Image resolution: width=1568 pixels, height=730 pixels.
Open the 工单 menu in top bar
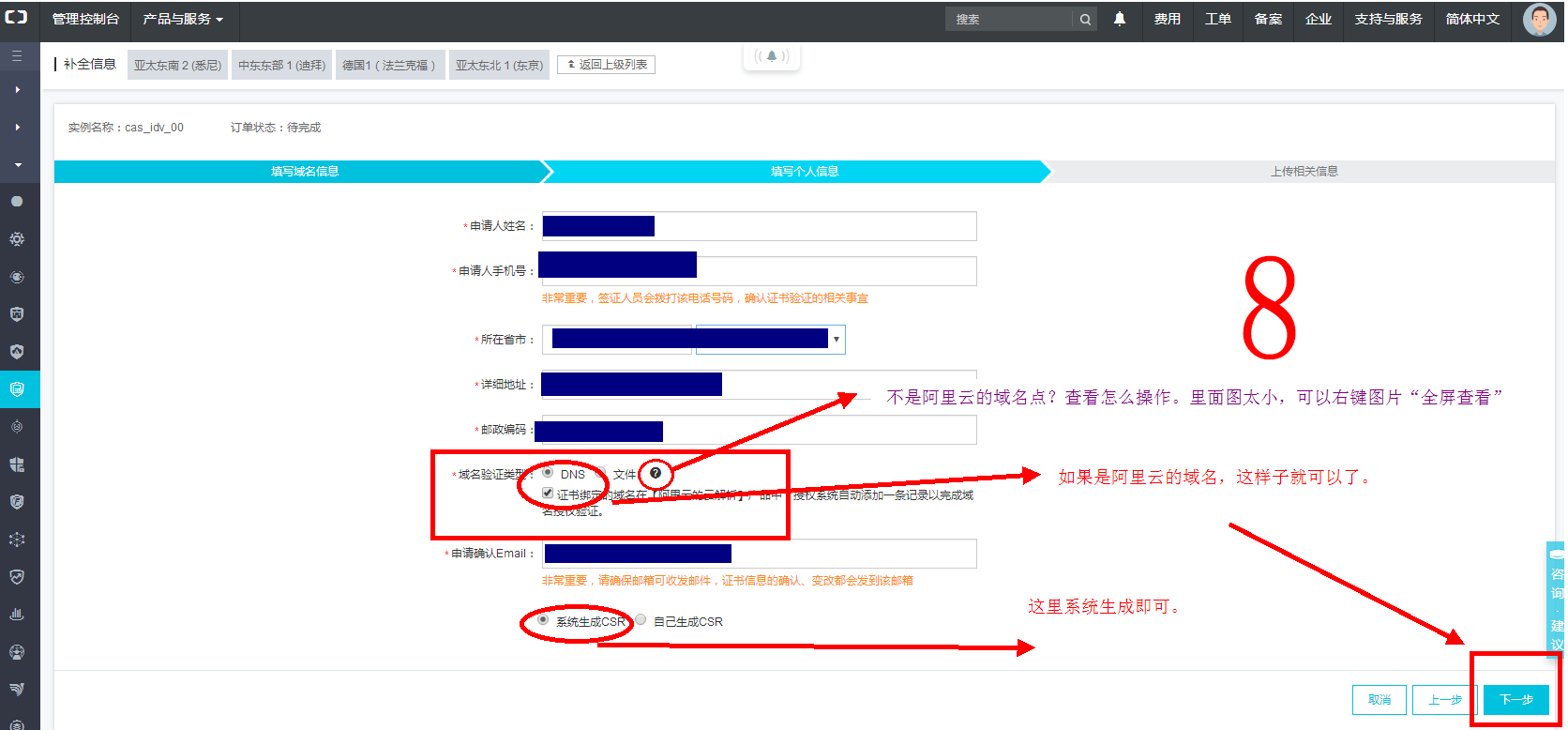click(1217, 20)
